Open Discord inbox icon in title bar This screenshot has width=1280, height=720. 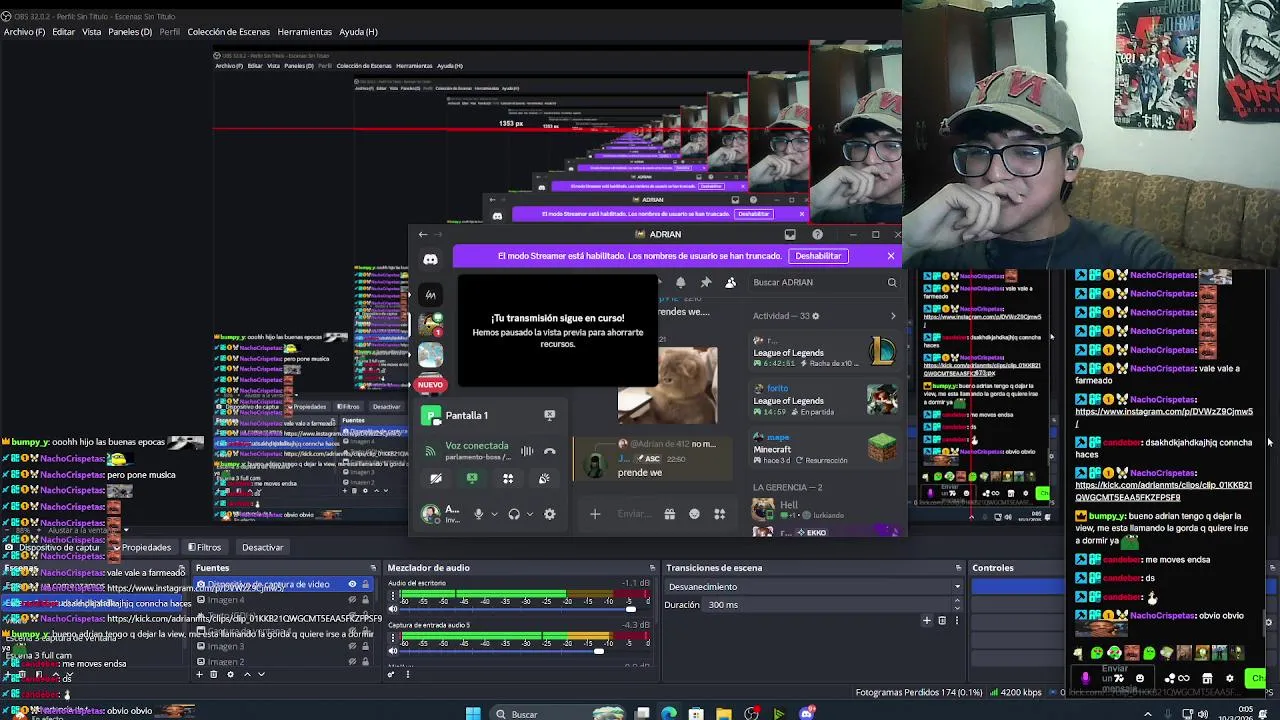click(x=790, y=234)
